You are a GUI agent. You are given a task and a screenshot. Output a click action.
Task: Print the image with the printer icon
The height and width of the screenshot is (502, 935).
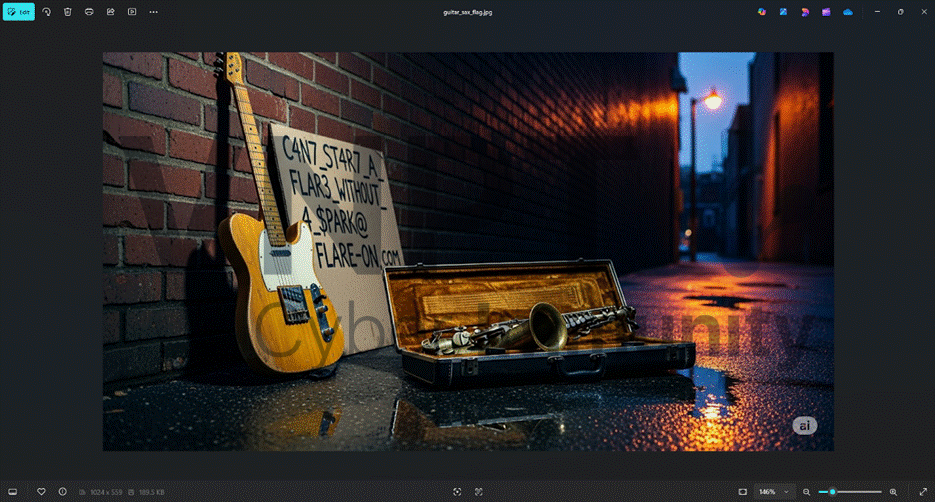click(x=89, y=12)
